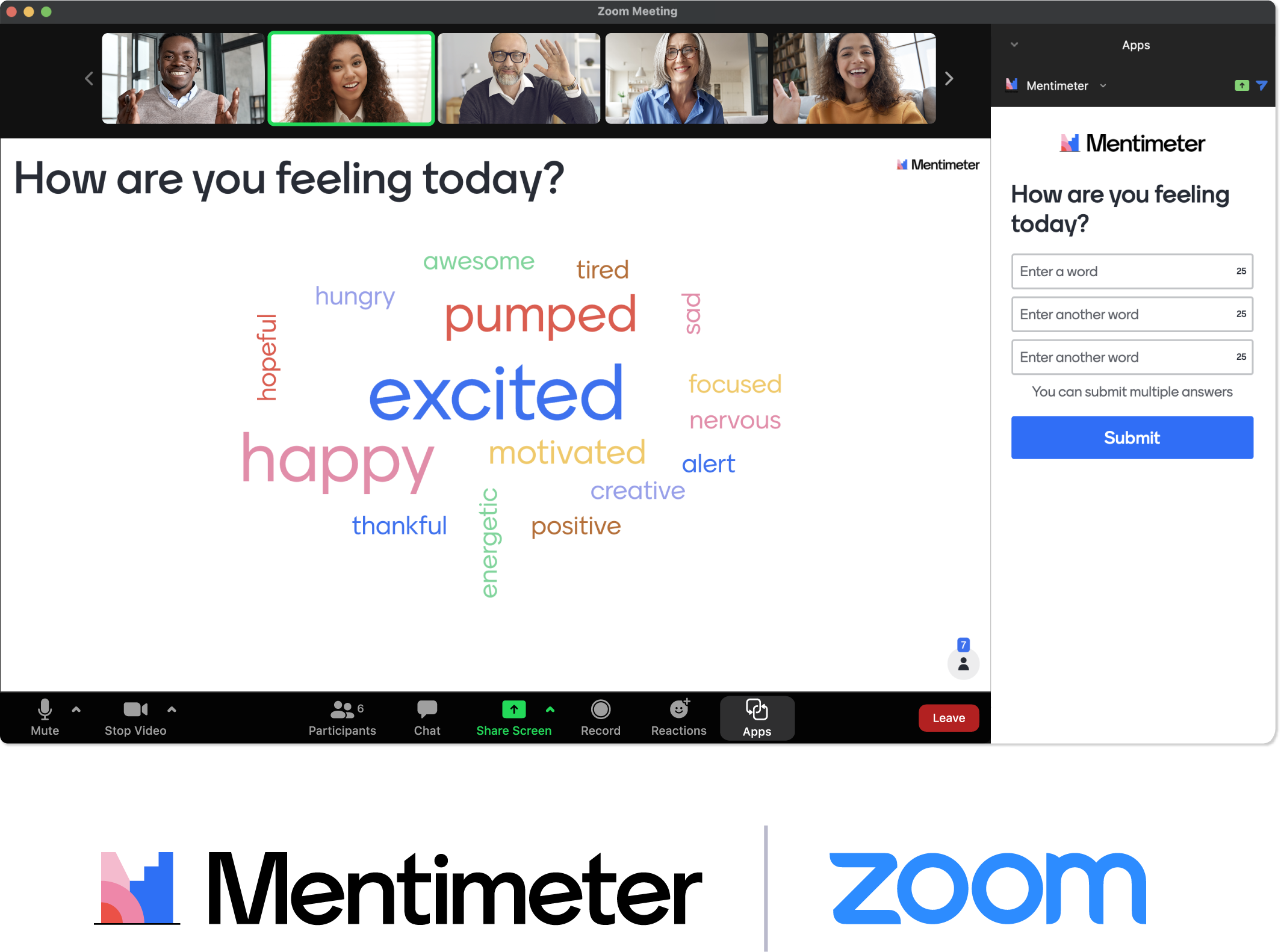Click the Share Screen upload icon
This screenshot has height=952, width=1281.
pos(511,712)
